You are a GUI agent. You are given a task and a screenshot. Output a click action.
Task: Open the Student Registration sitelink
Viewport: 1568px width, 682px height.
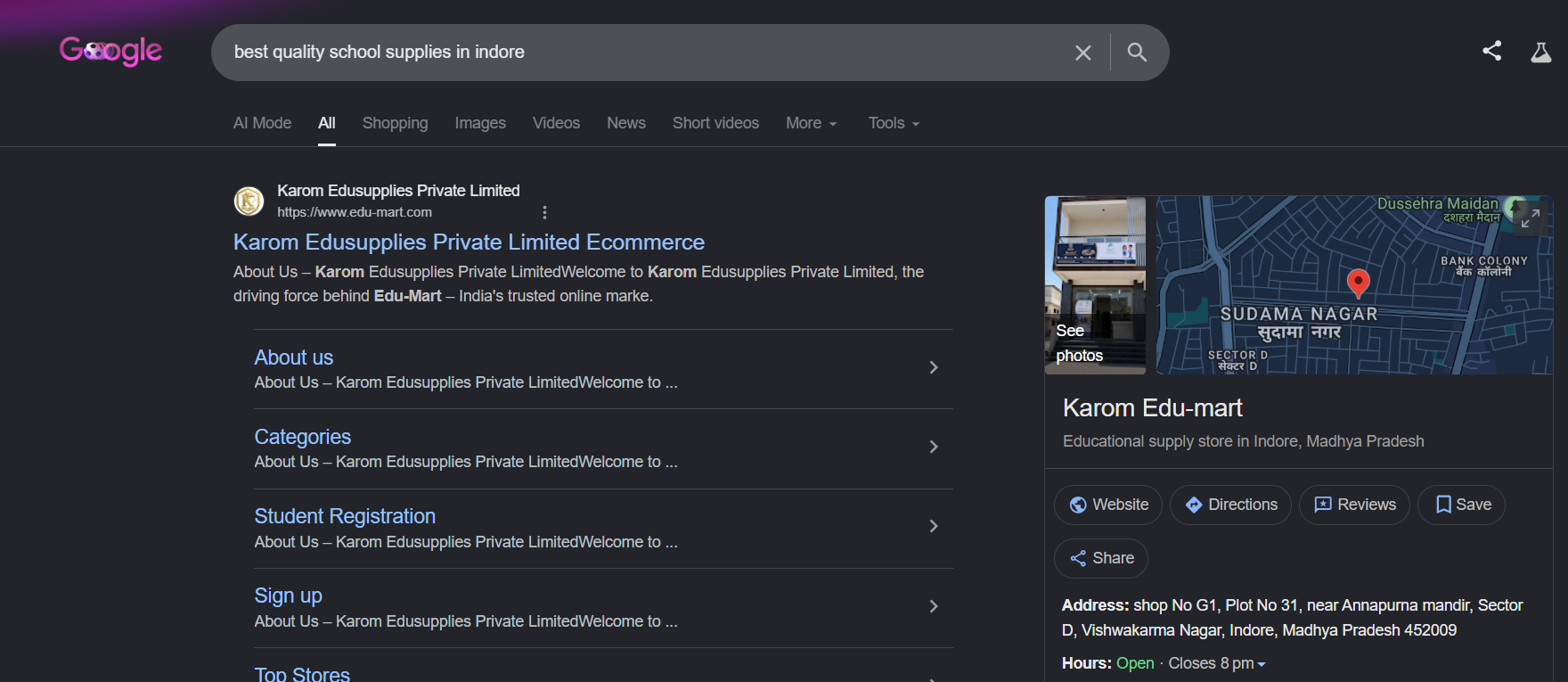(x=345, y=516)
